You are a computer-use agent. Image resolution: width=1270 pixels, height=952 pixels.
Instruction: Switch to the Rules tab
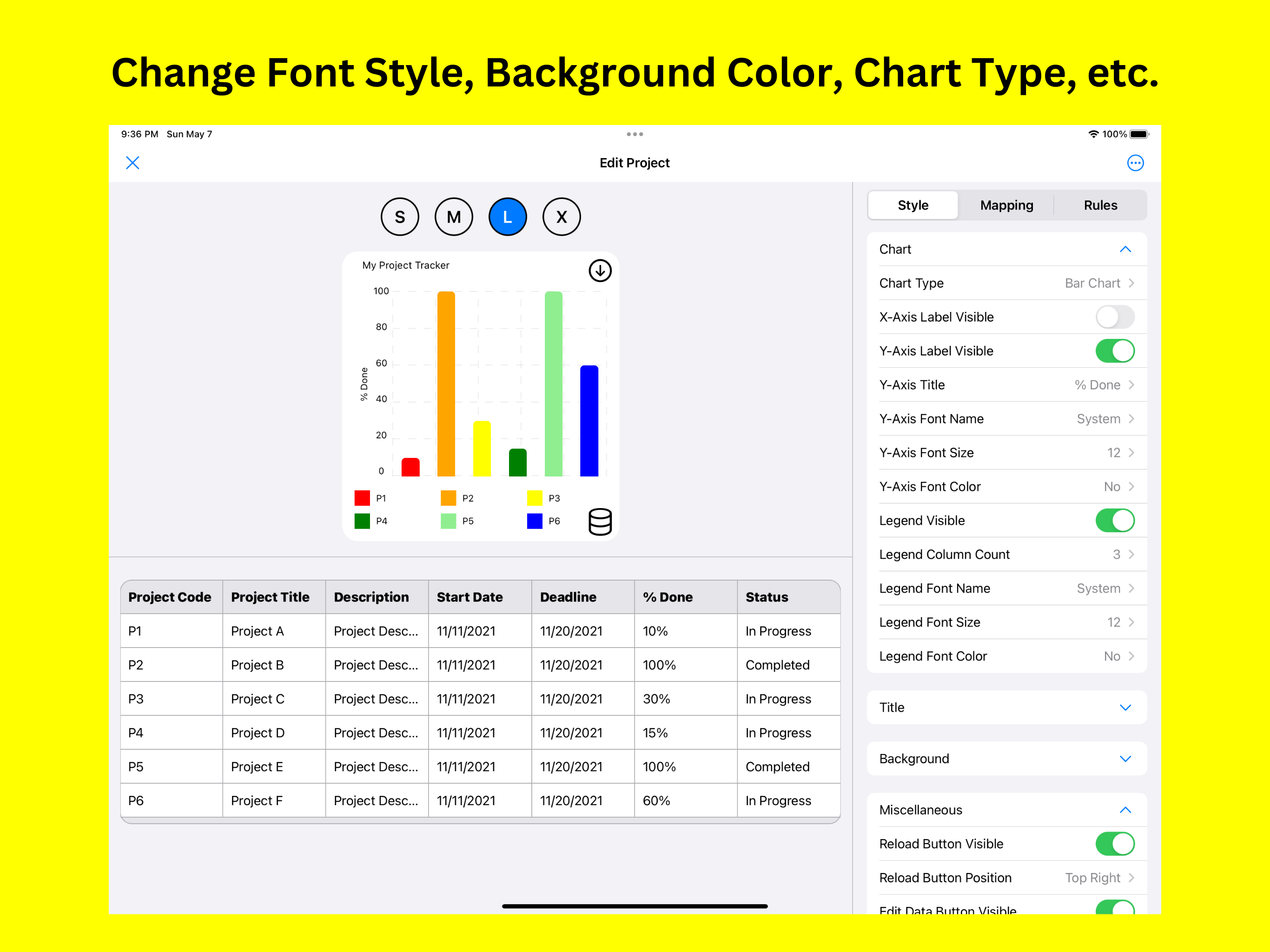click(1100, 205)
